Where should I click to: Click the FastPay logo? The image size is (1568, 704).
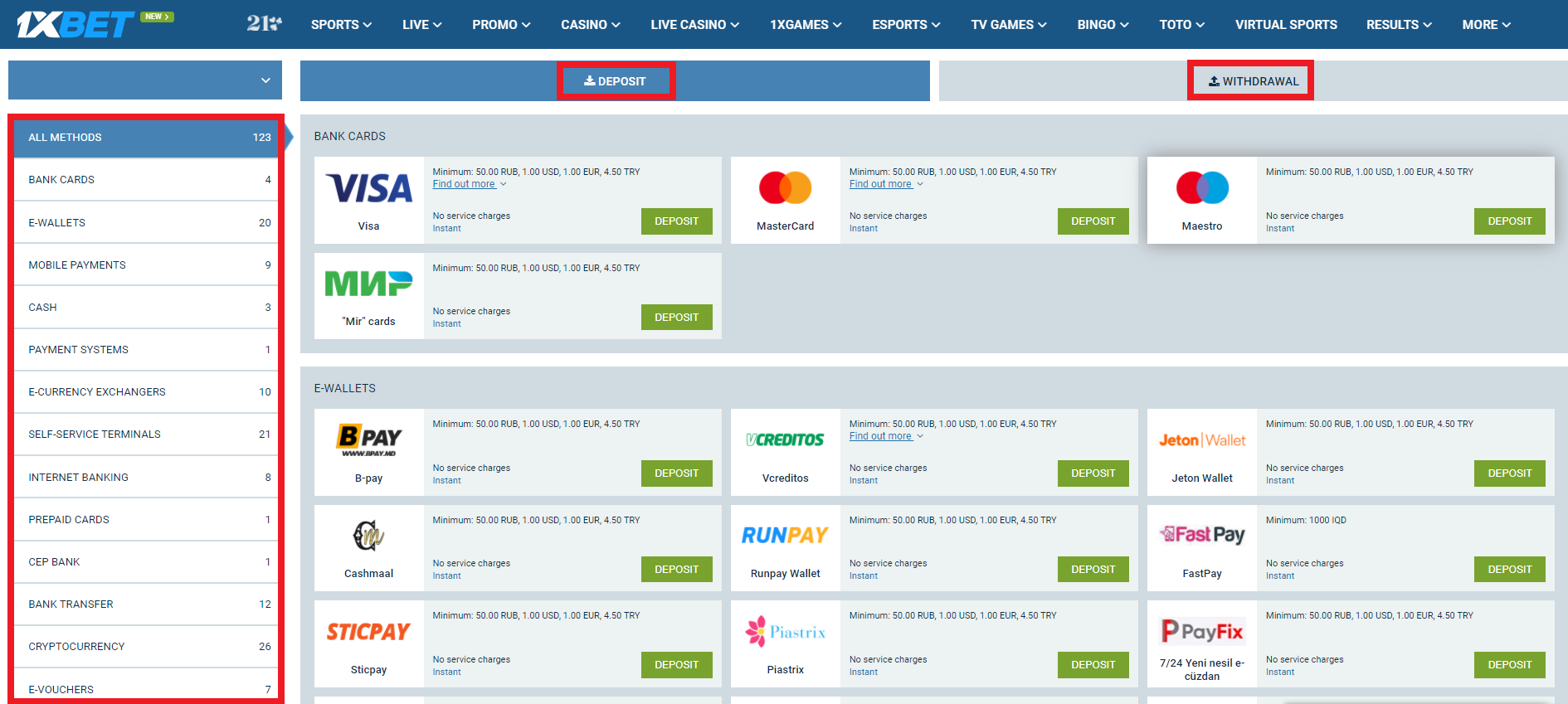pyautogui.click(x=1202, y=536)
